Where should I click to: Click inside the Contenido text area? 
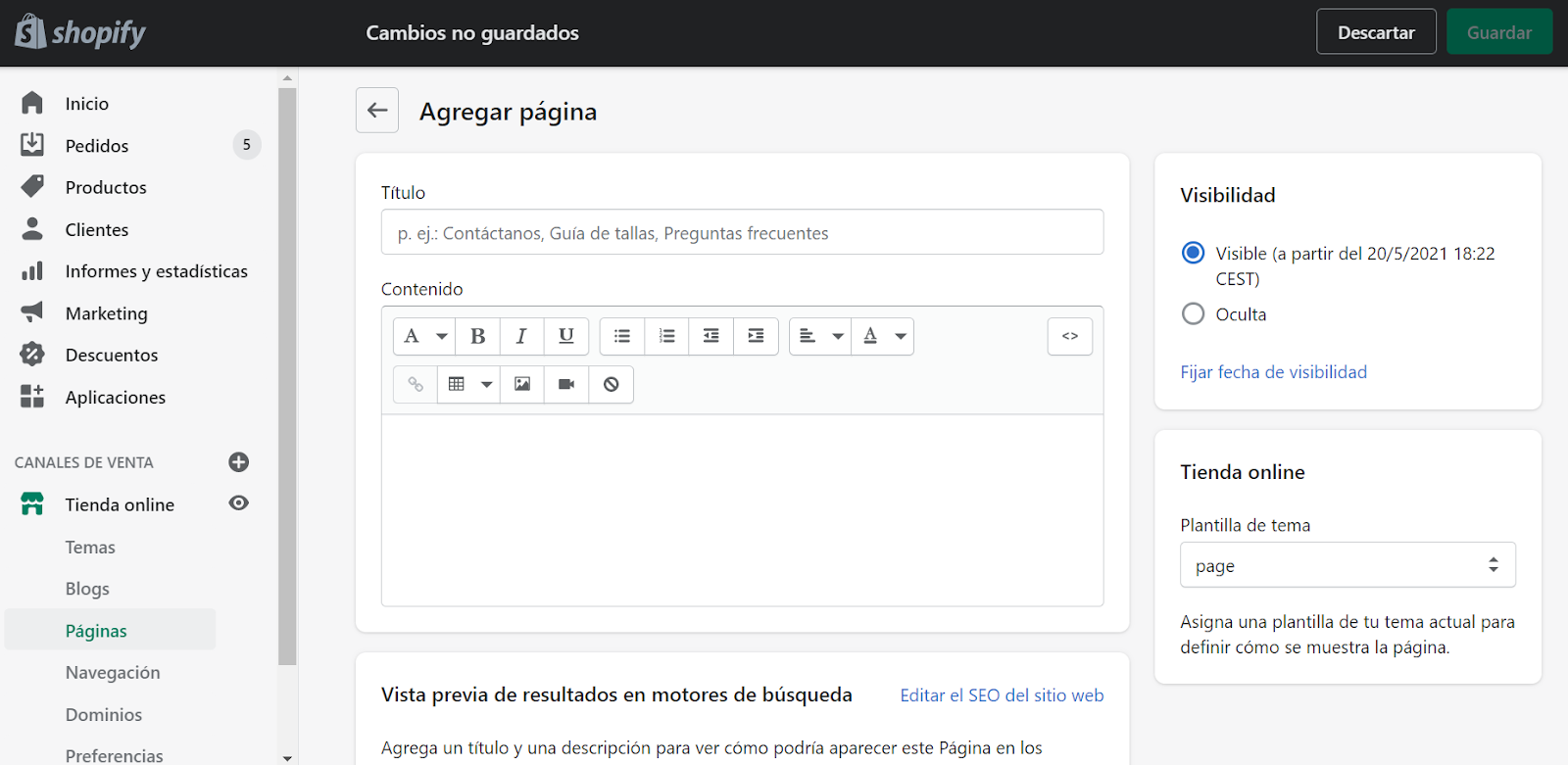(x=742, y=509)
